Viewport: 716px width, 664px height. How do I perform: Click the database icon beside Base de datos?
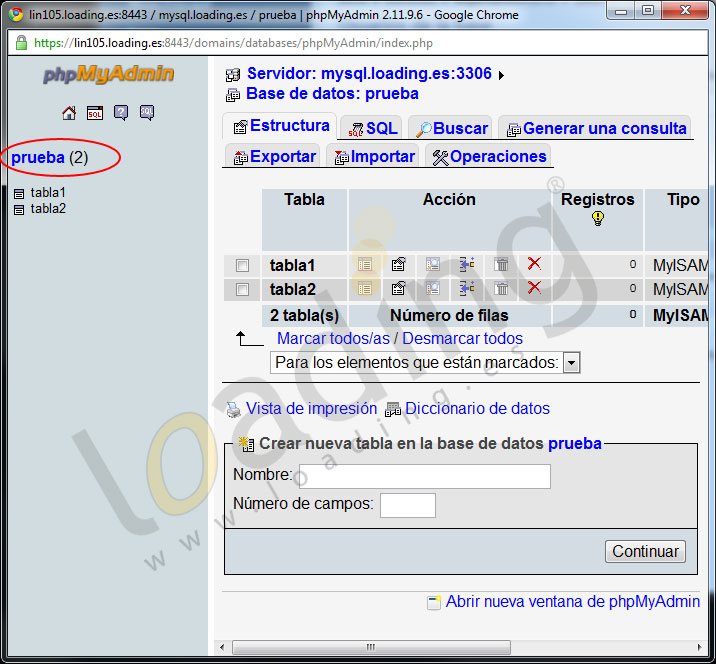[233, 95]
